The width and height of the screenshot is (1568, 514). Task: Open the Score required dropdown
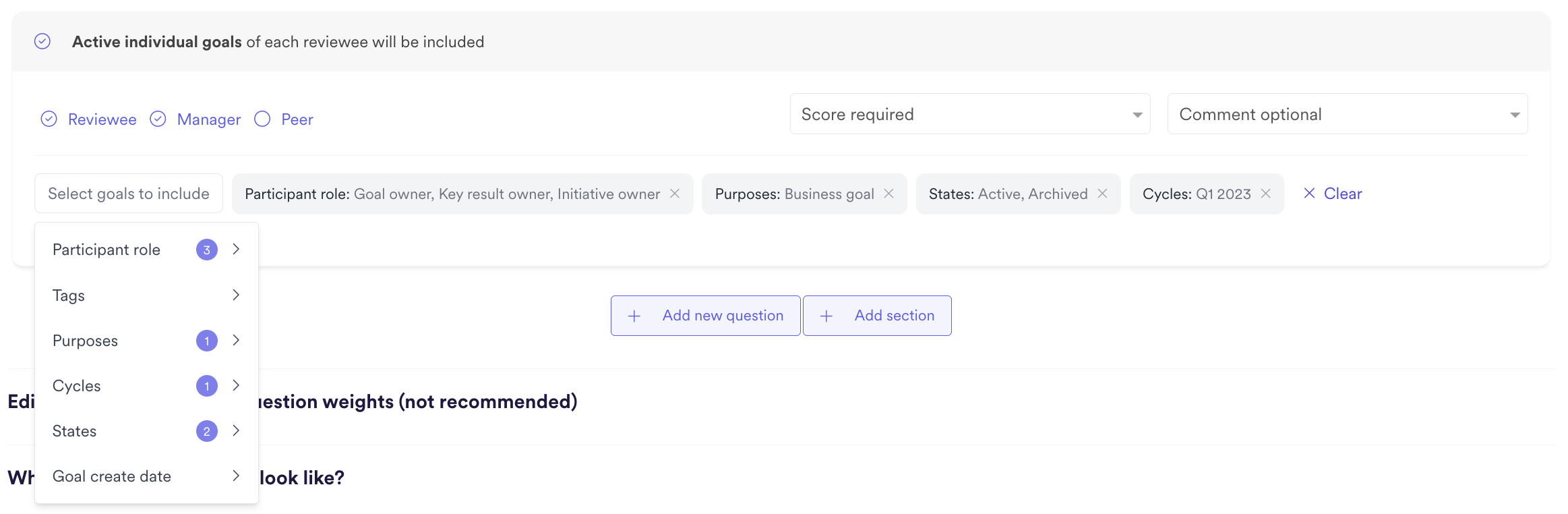(970, 114)
